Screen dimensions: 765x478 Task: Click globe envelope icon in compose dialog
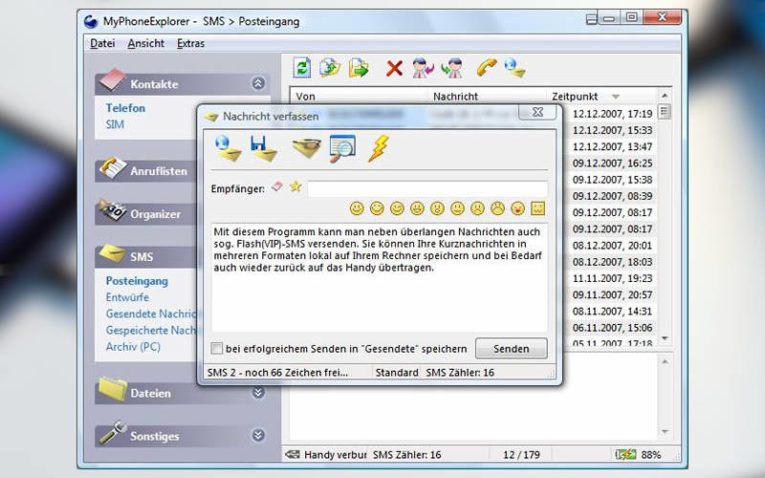[x=228, y=148]
